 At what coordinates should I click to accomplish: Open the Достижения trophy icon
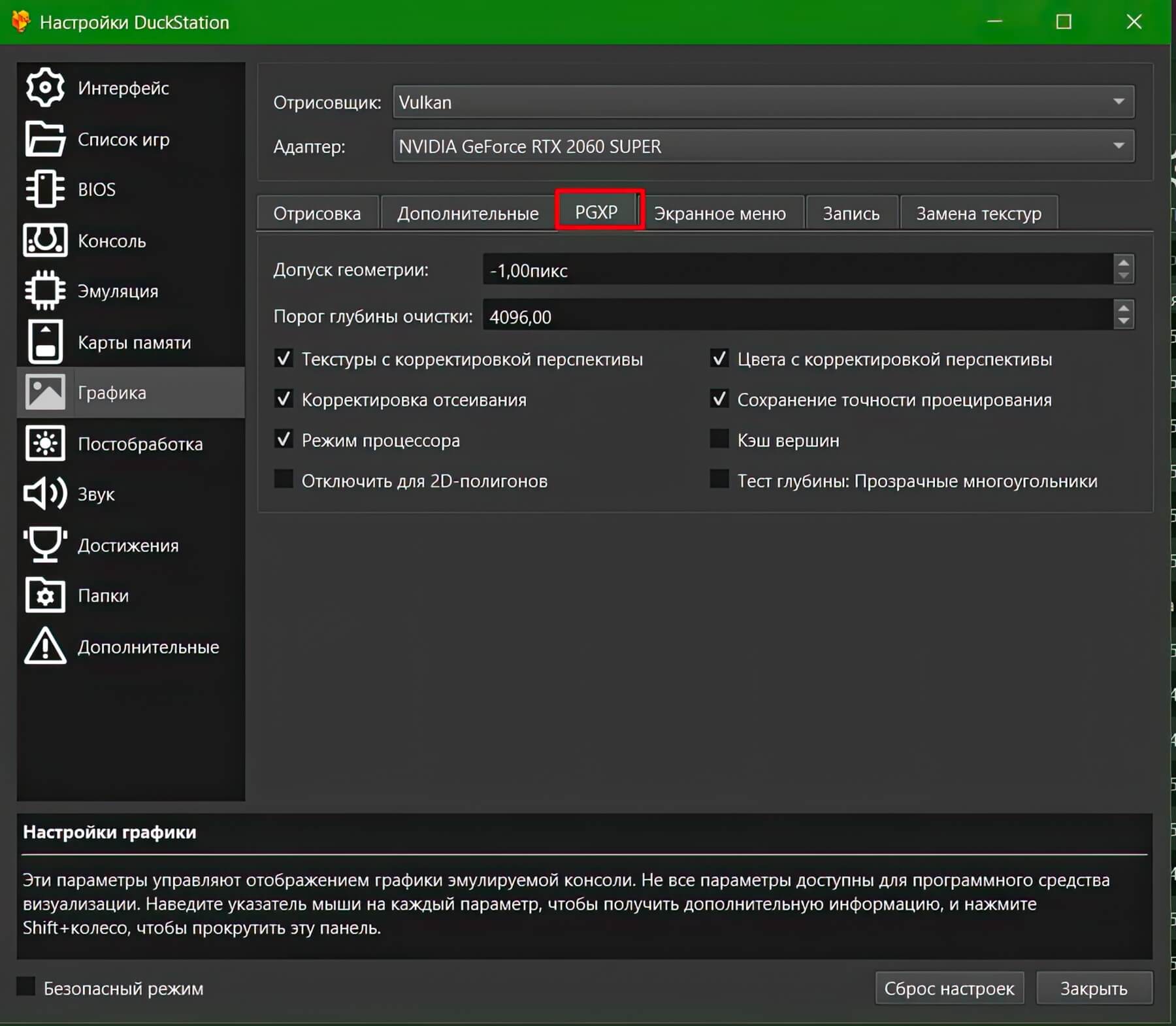tap(45, 545)
